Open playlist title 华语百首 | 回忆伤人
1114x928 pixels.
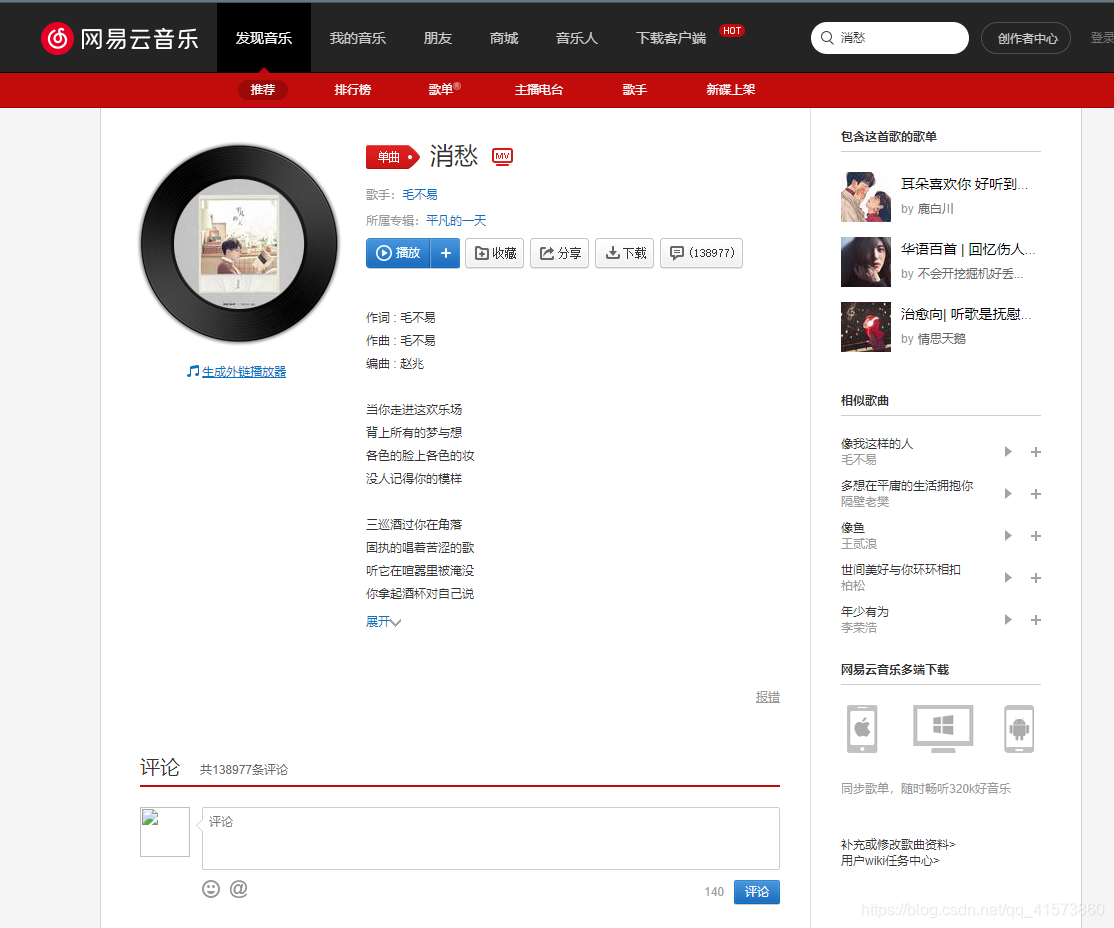[968, 249]
